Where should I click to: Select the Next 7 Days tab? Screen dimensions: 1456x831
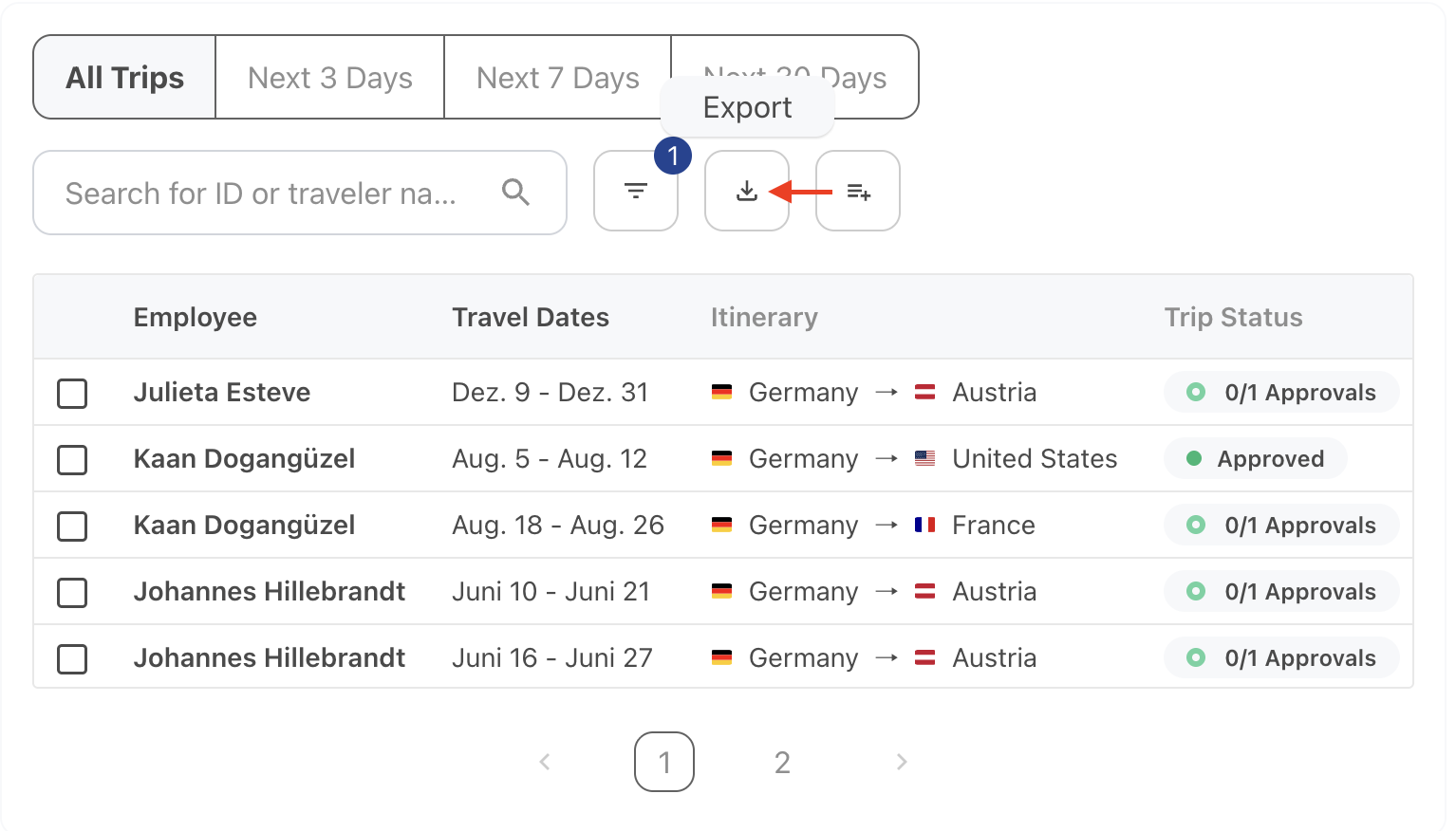pos(557,78)
